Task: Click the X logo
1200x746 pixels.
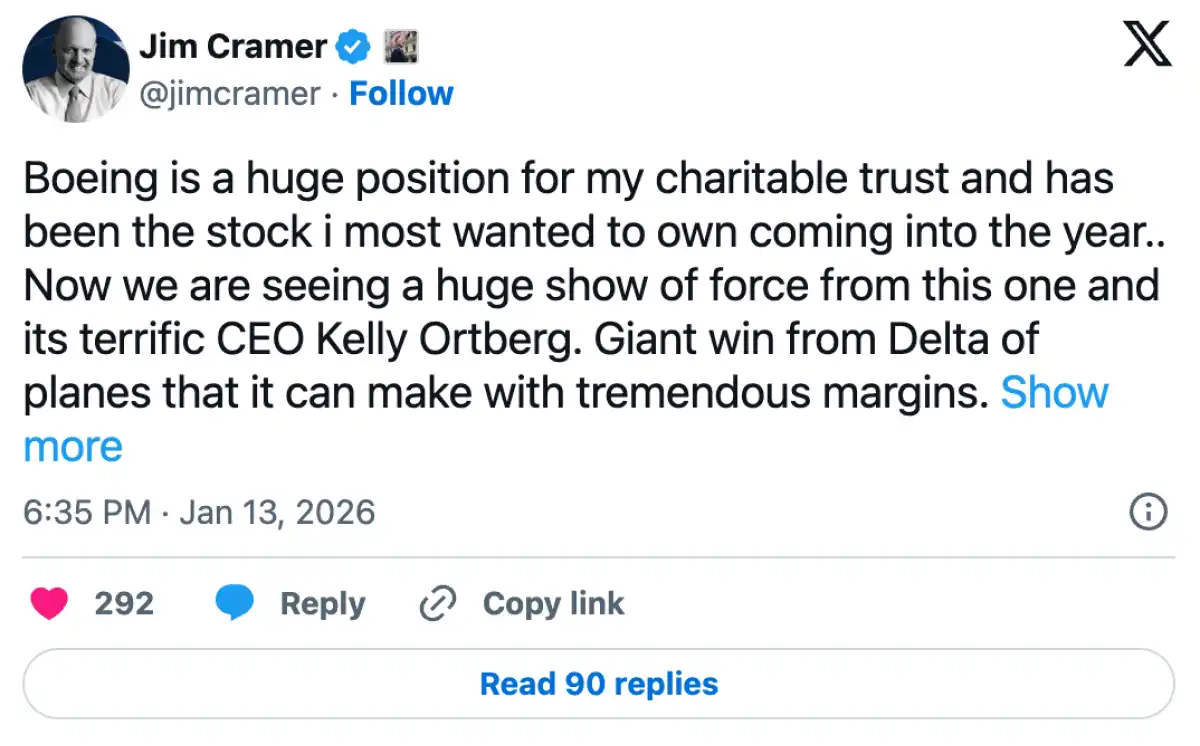Action: [x=1147, y=44]
